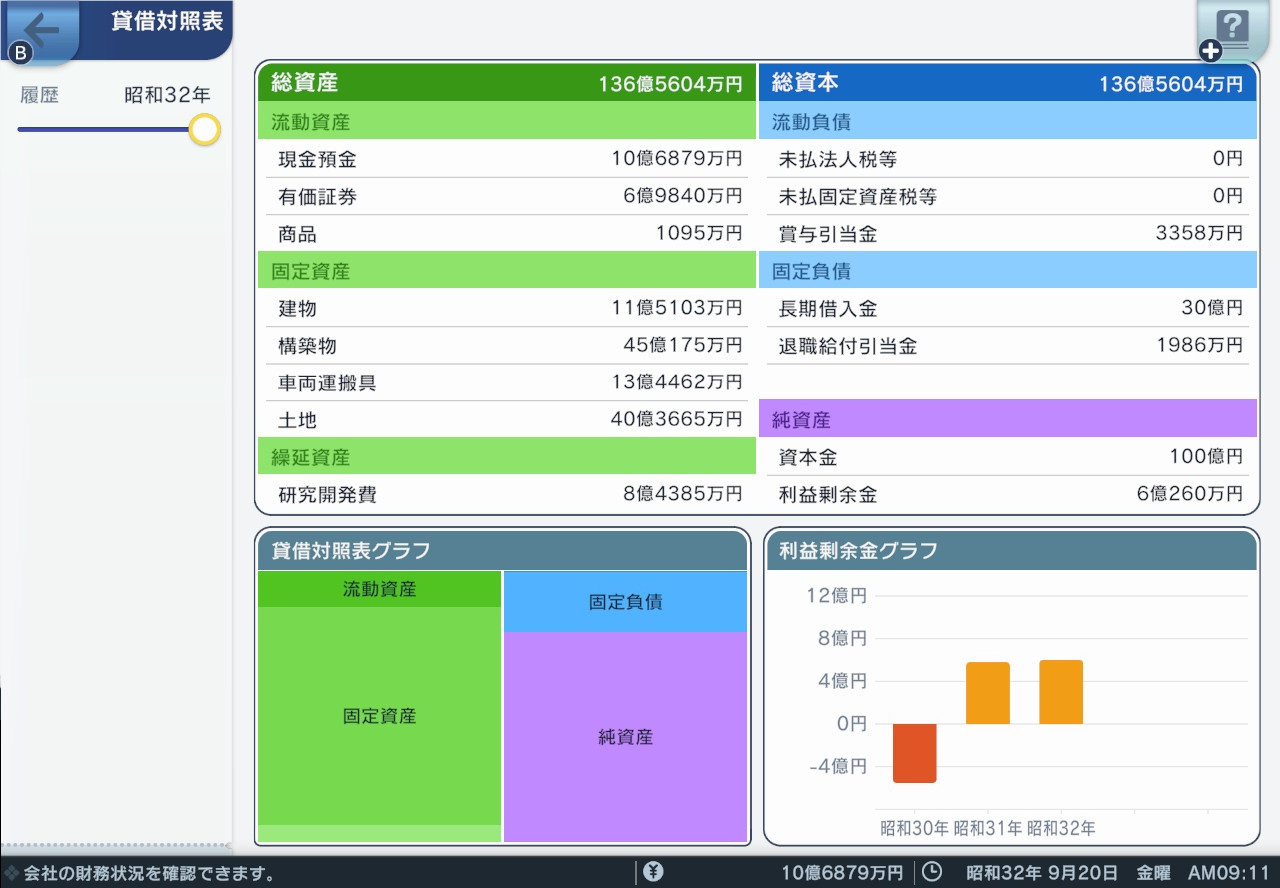
Task: Click the 45億175万円 value
Action: coord(683,345)
